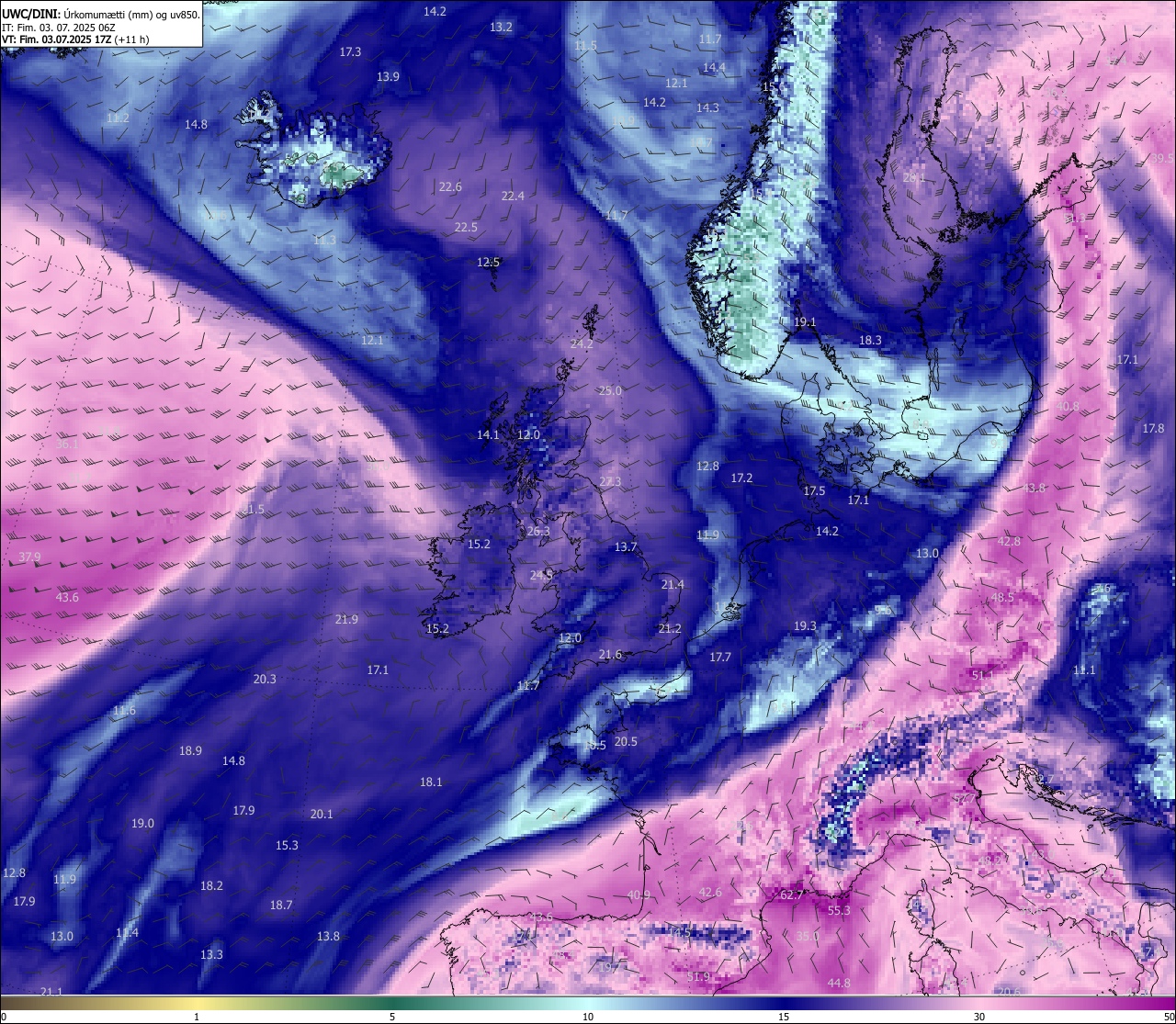Click the 51.9 value over Spain
The height and width of the screenshot is (1024, 1176).
click(698, 977)
